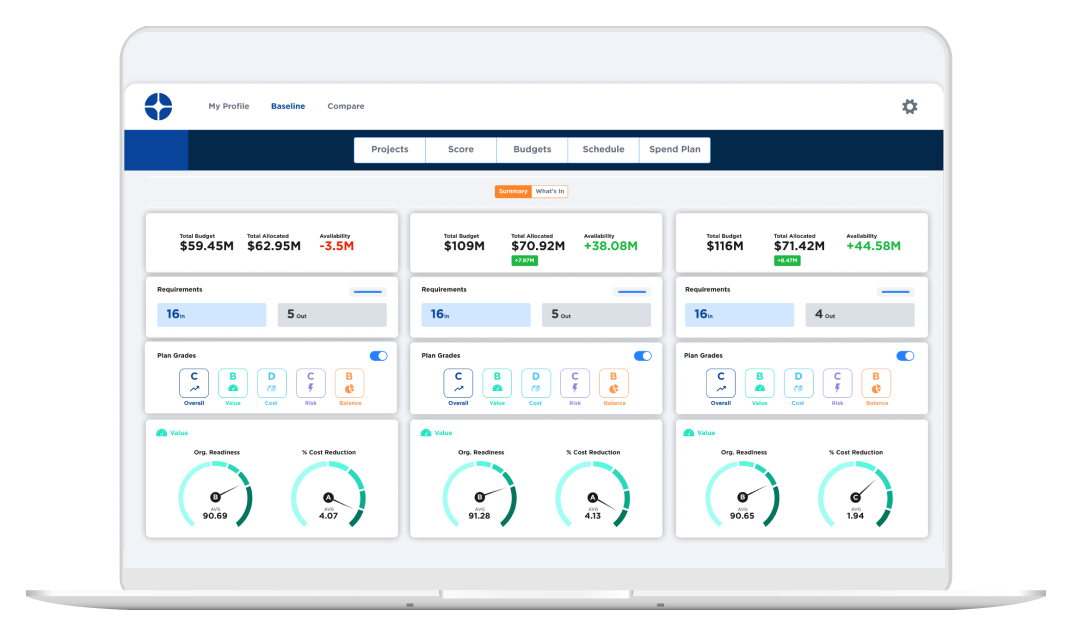The height and width of the screenshot is (636, 1072).
Task: Click the Value gauge grade icon
Action: (232, 382)
